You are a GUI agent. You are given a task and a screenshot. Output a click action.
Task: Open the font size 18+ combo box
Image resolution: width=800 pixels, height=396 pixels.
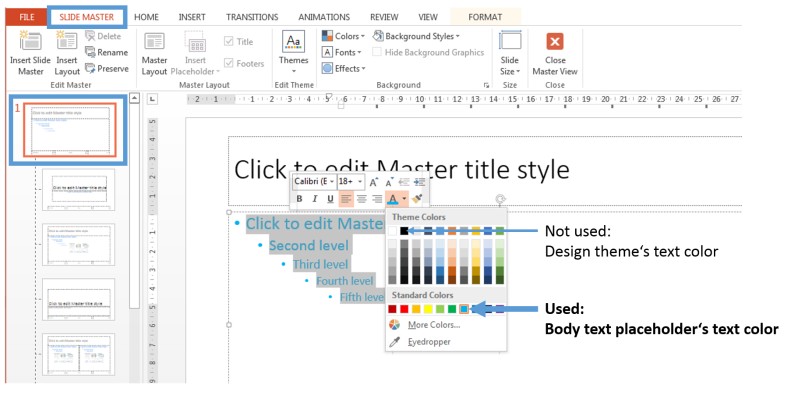351,182
